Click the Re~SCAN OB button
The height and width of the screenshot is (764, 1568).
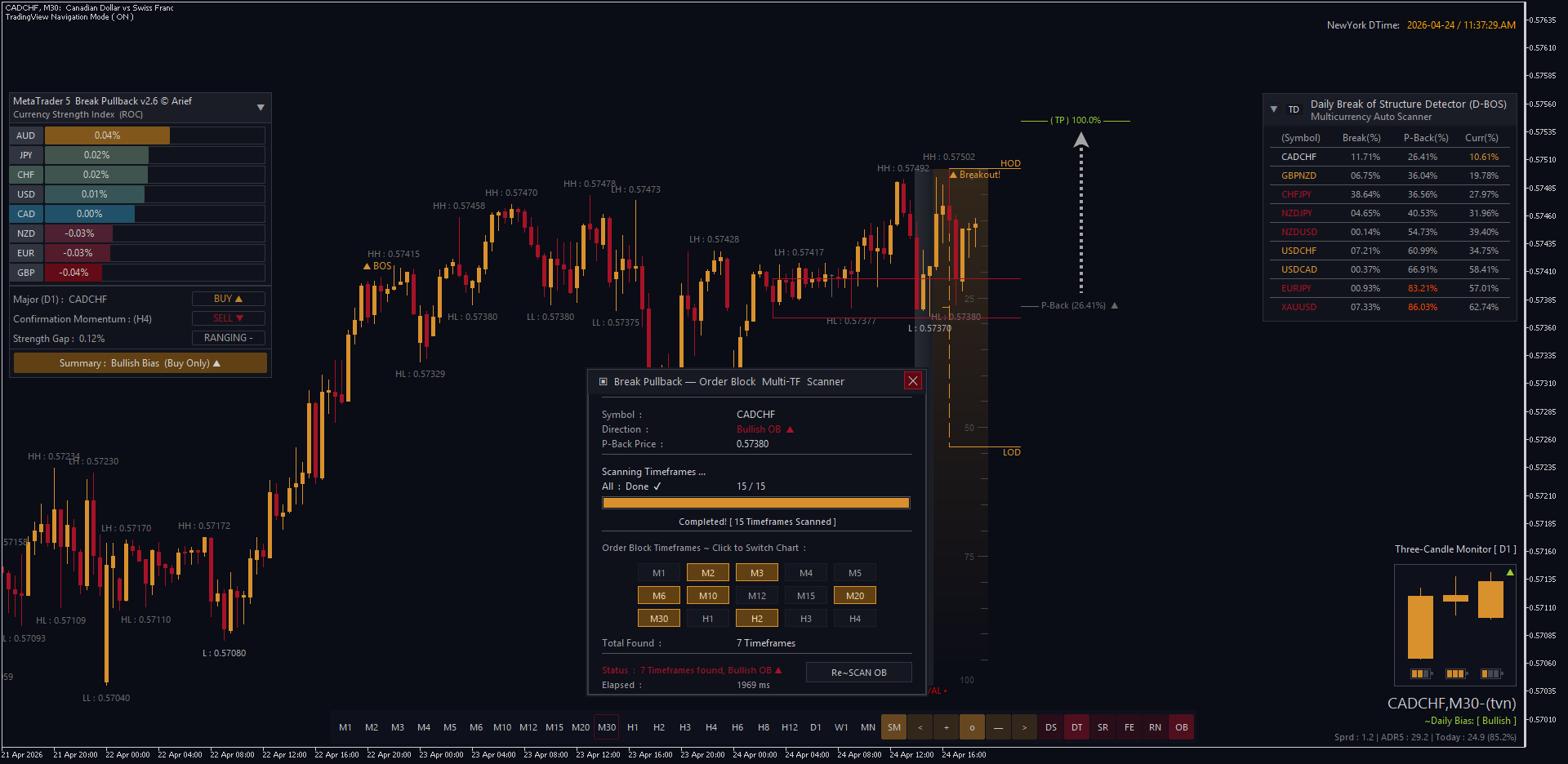[859, 673]
